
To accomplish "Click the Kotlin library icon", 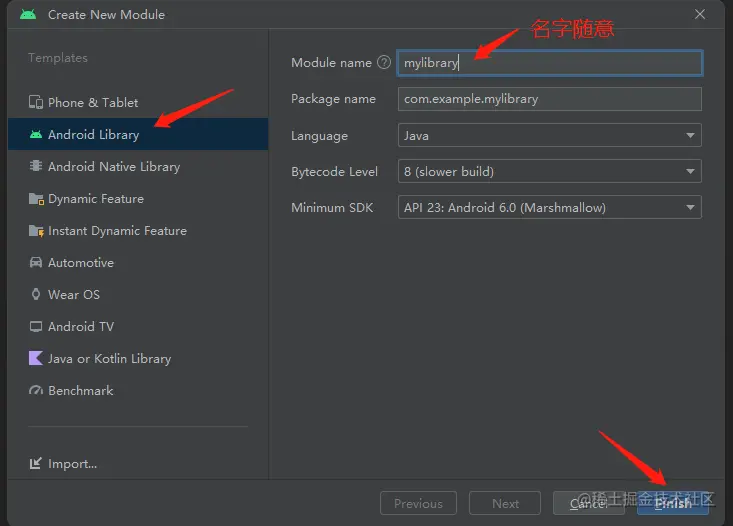I will click(x=36, y=358).
